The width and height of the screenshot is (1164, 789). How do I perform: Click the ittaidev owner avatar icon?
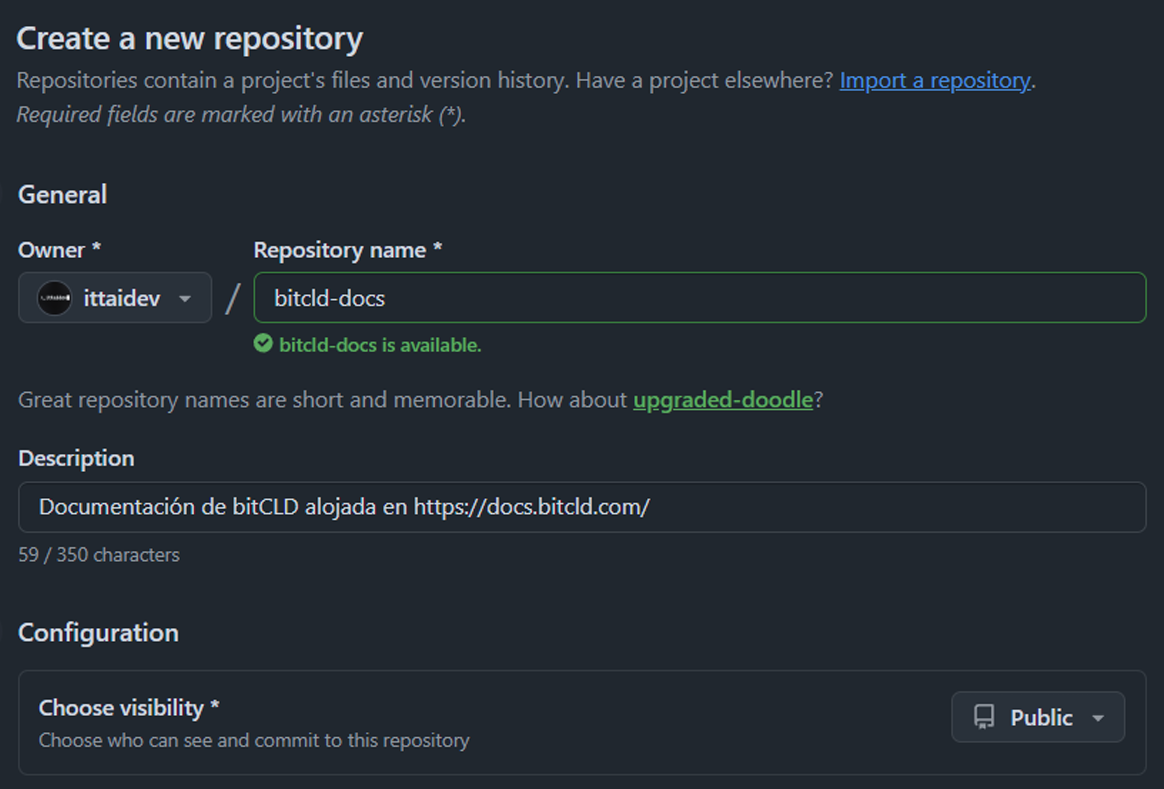[x=54, y=297]
